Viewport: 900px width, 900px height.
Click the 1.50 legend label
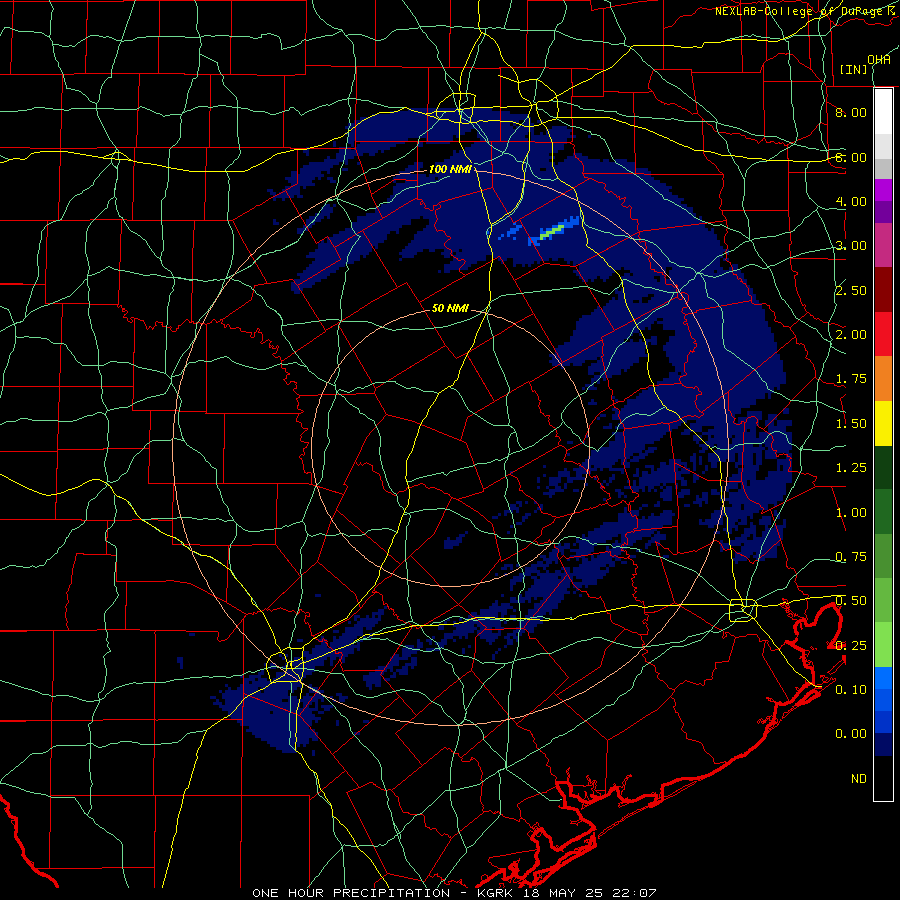851,424
